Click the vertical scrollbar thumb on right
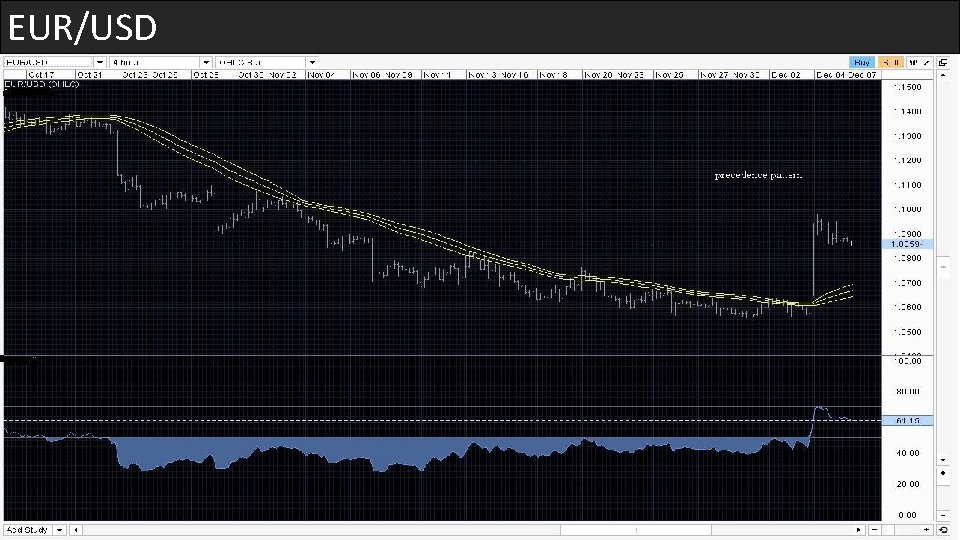960x540 pixels. (x=943, y=267)
